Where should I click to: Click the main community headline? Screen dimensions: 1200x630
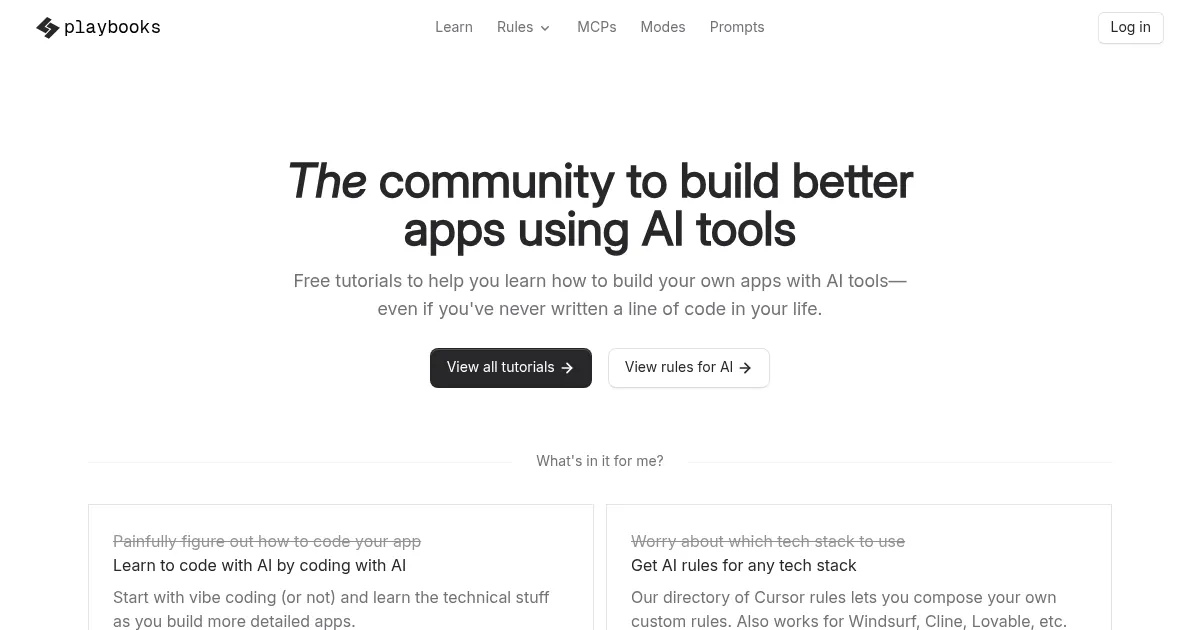click(600, 205)
